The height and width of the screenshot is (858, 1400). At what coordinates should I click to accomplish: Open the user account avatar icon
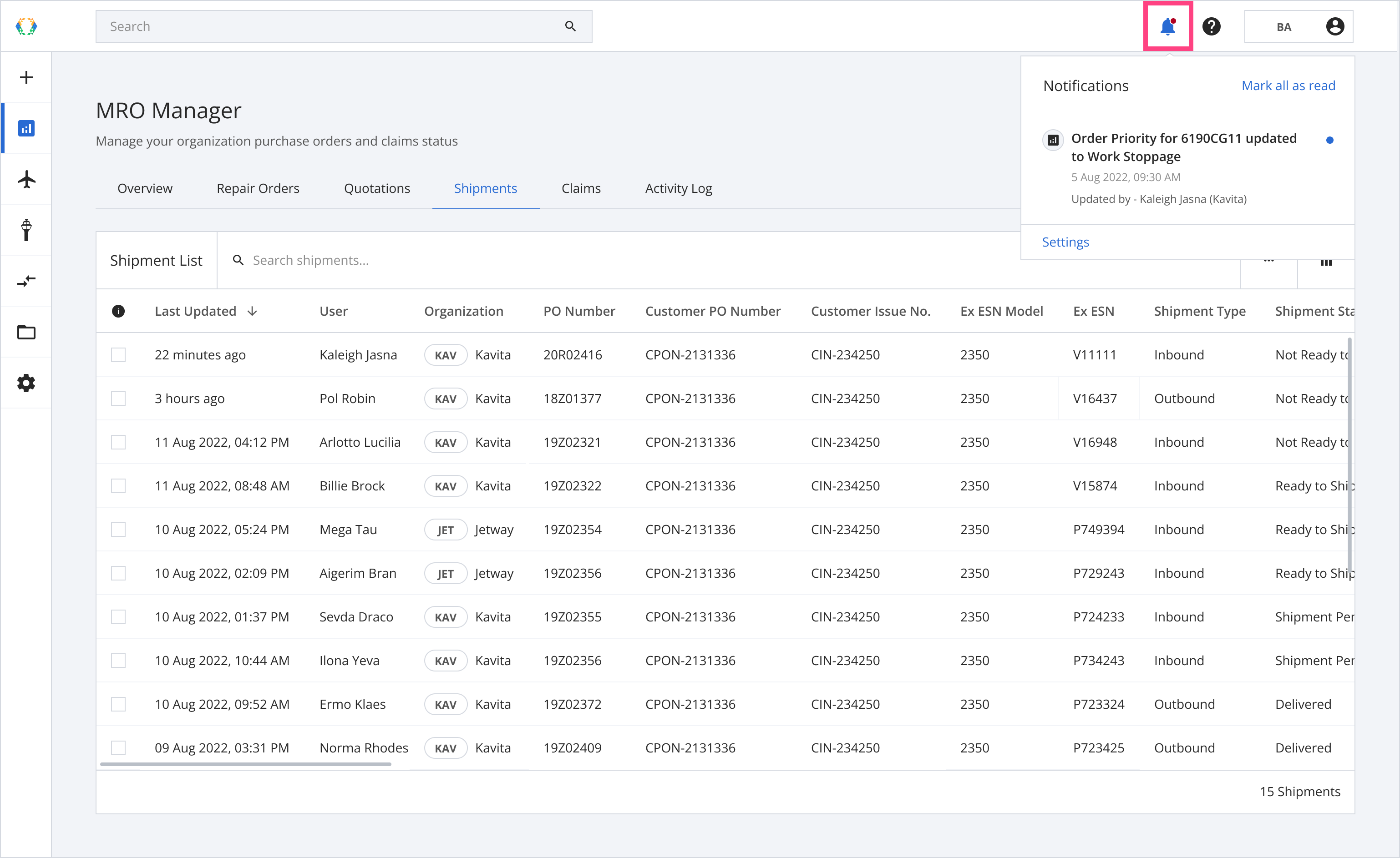(1334, 26)
